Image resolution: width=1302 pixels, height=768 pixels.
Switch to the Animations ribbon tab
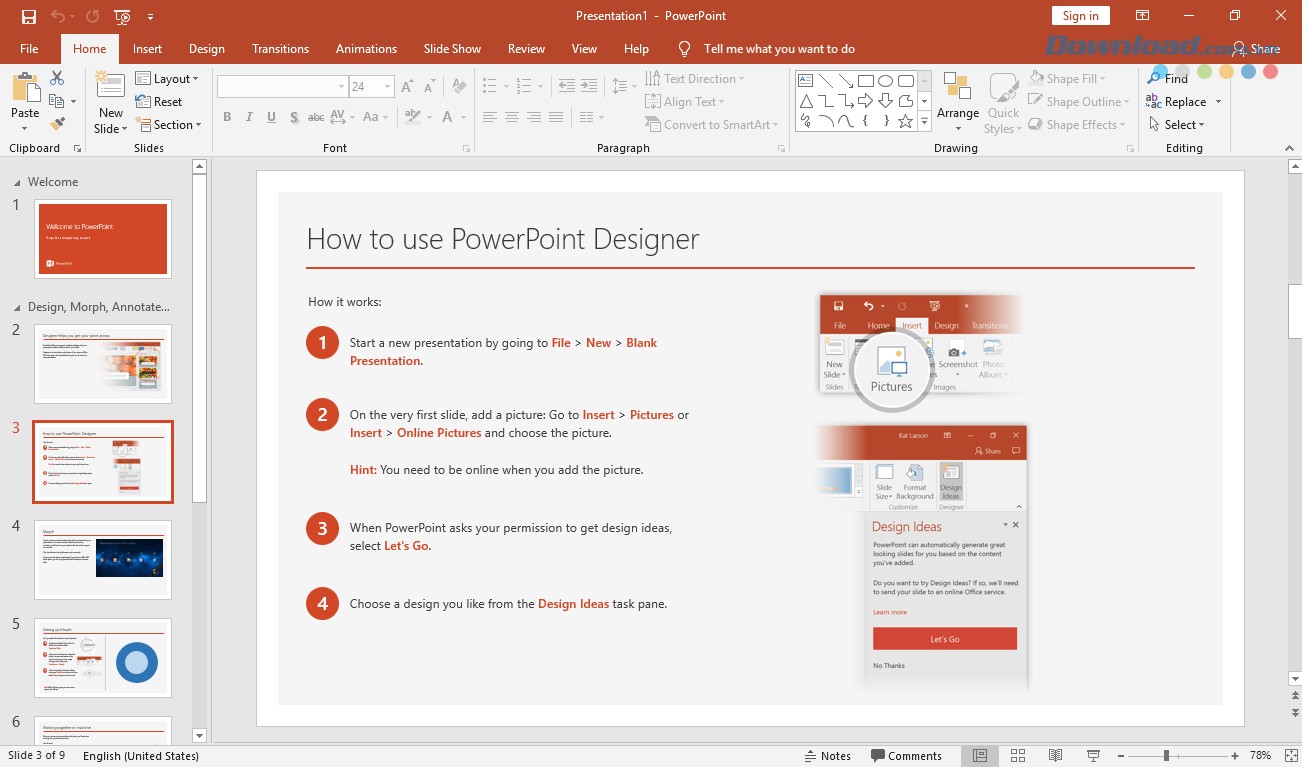point(366,48)
